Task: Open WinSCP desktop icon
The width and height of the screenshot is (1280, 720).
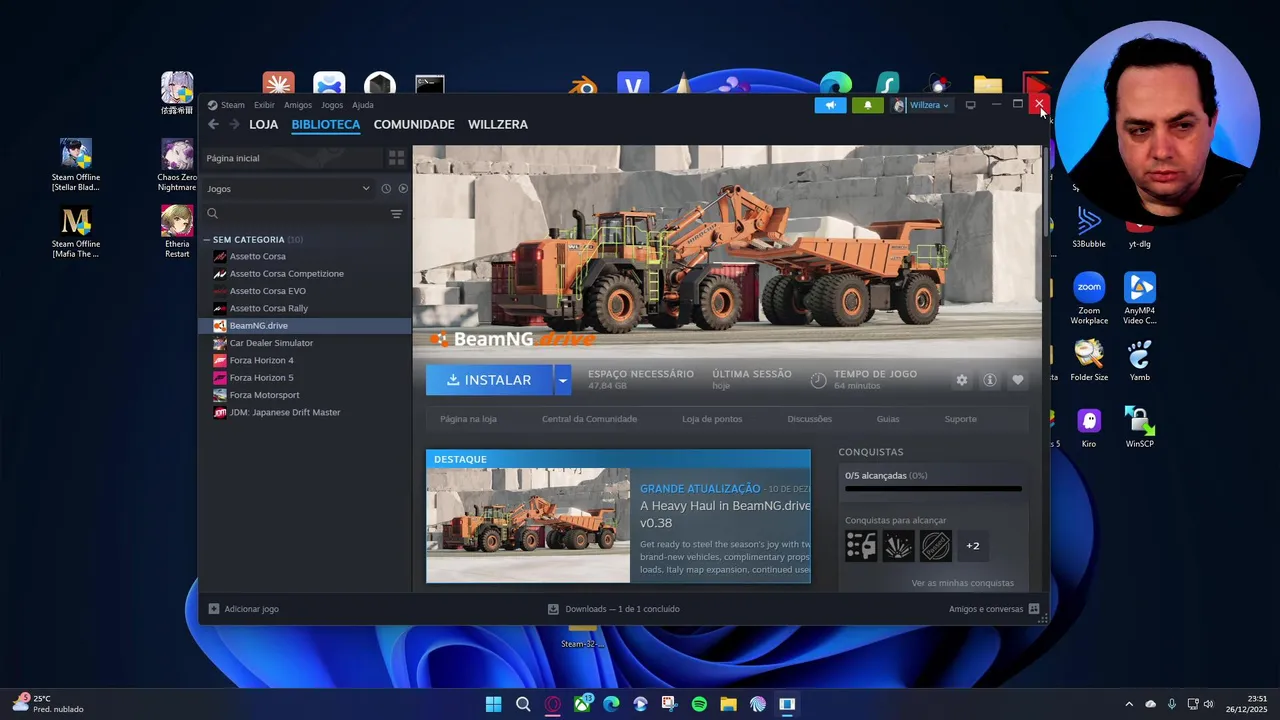Action: (x=1140, y=426)
